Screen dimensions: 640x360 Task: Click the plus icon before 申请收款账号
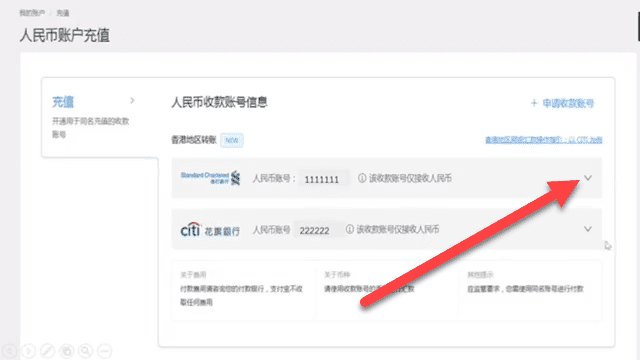point(534,103)
